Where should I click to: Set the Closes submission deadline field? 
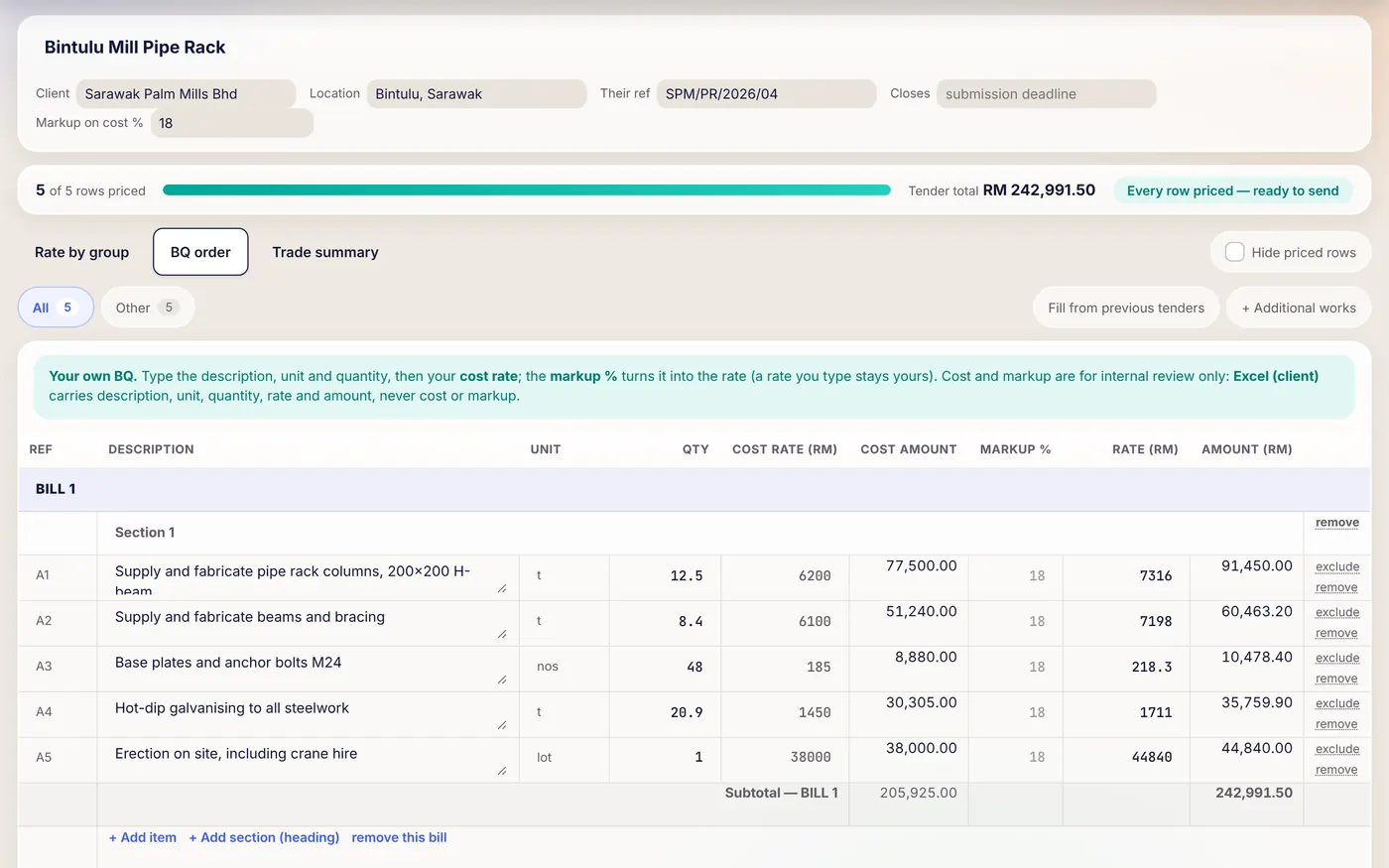tap(1046, 94)
